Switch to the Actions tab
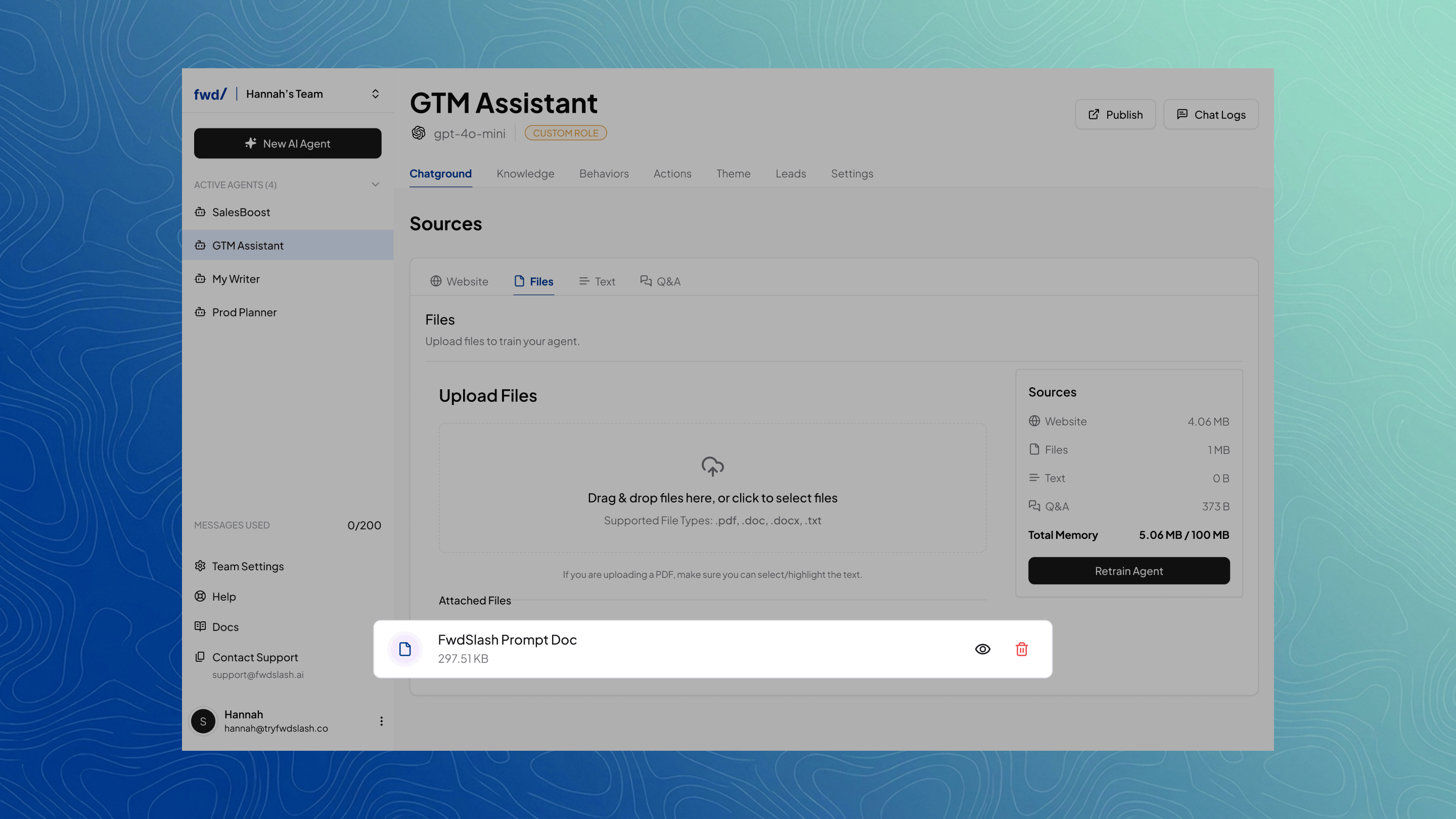Viewport: 1456px width, 819px height. click(672, 173)
